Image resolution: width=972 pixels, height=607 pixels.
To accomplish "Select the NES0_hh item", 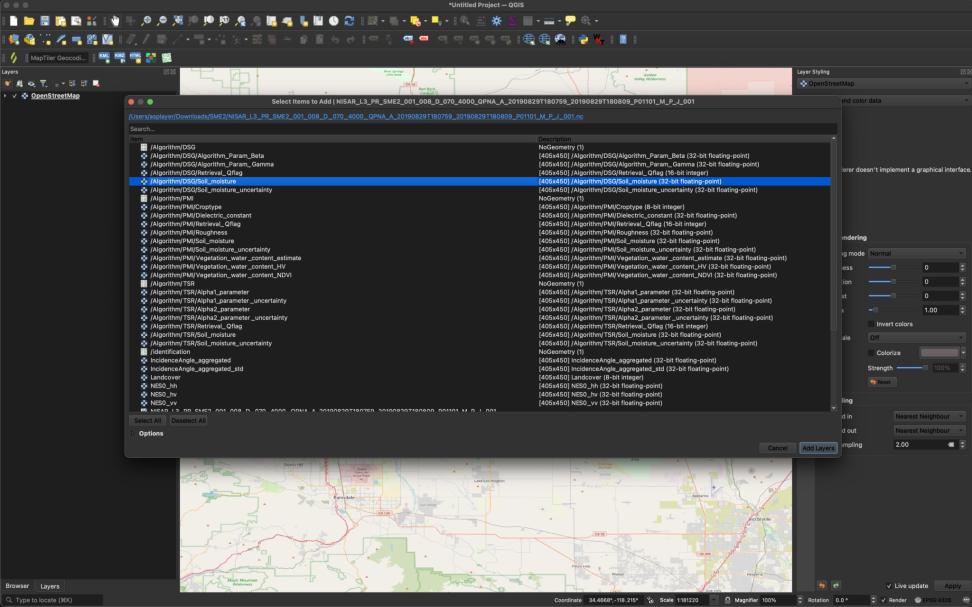I will pos(480,386).
